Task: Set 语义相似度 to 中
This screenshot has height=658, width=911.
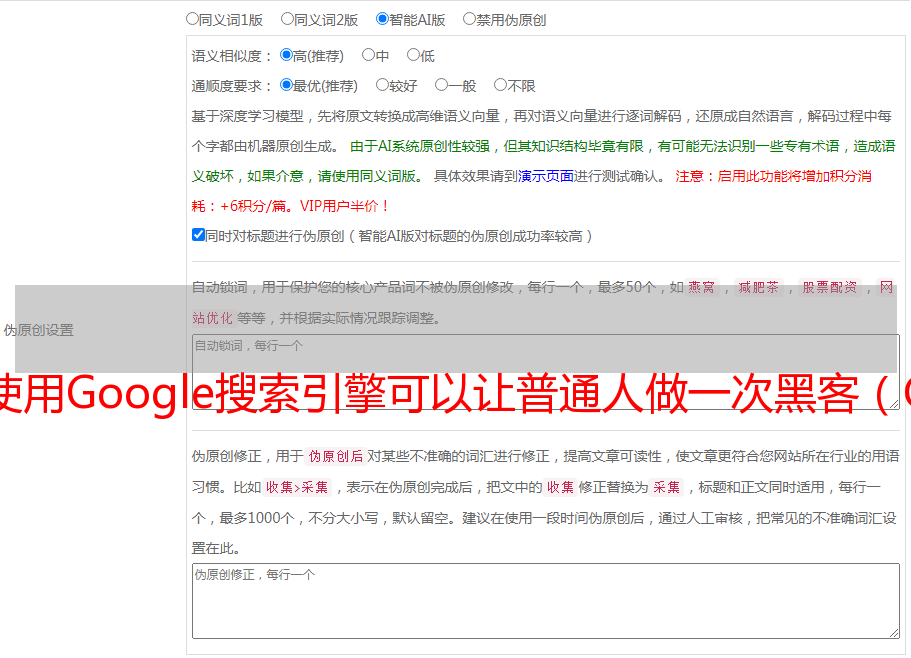Action: (x=368, y=55)
